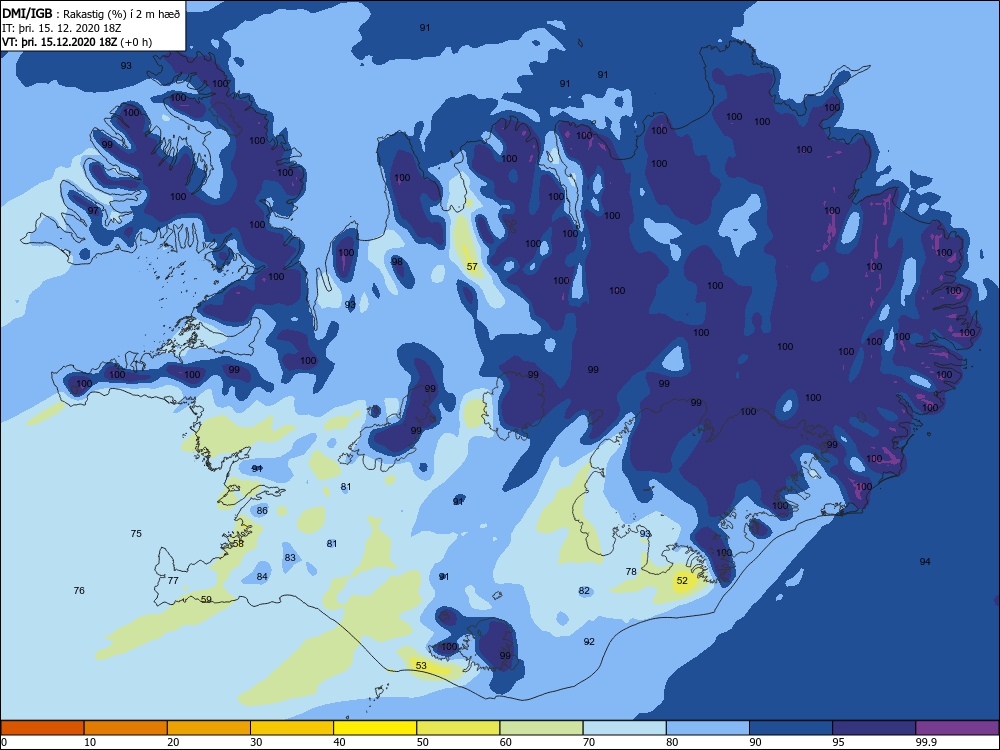Click the humidity value '83' on the map

pyautogui.click(x=290, y=557)
